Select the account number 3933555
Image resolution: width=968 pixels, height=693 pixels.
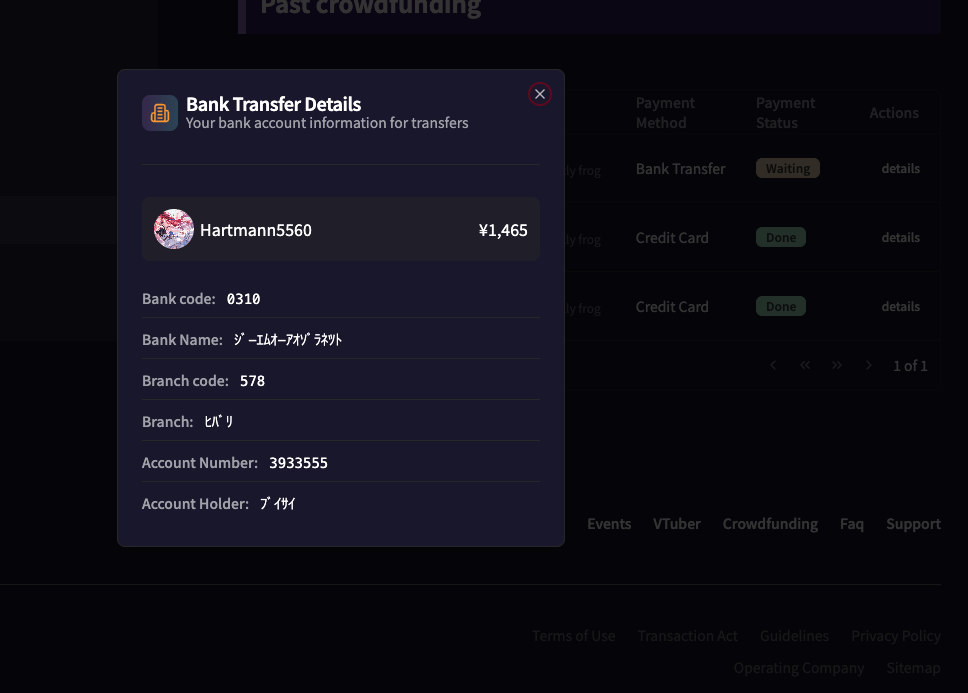[298, 463]
